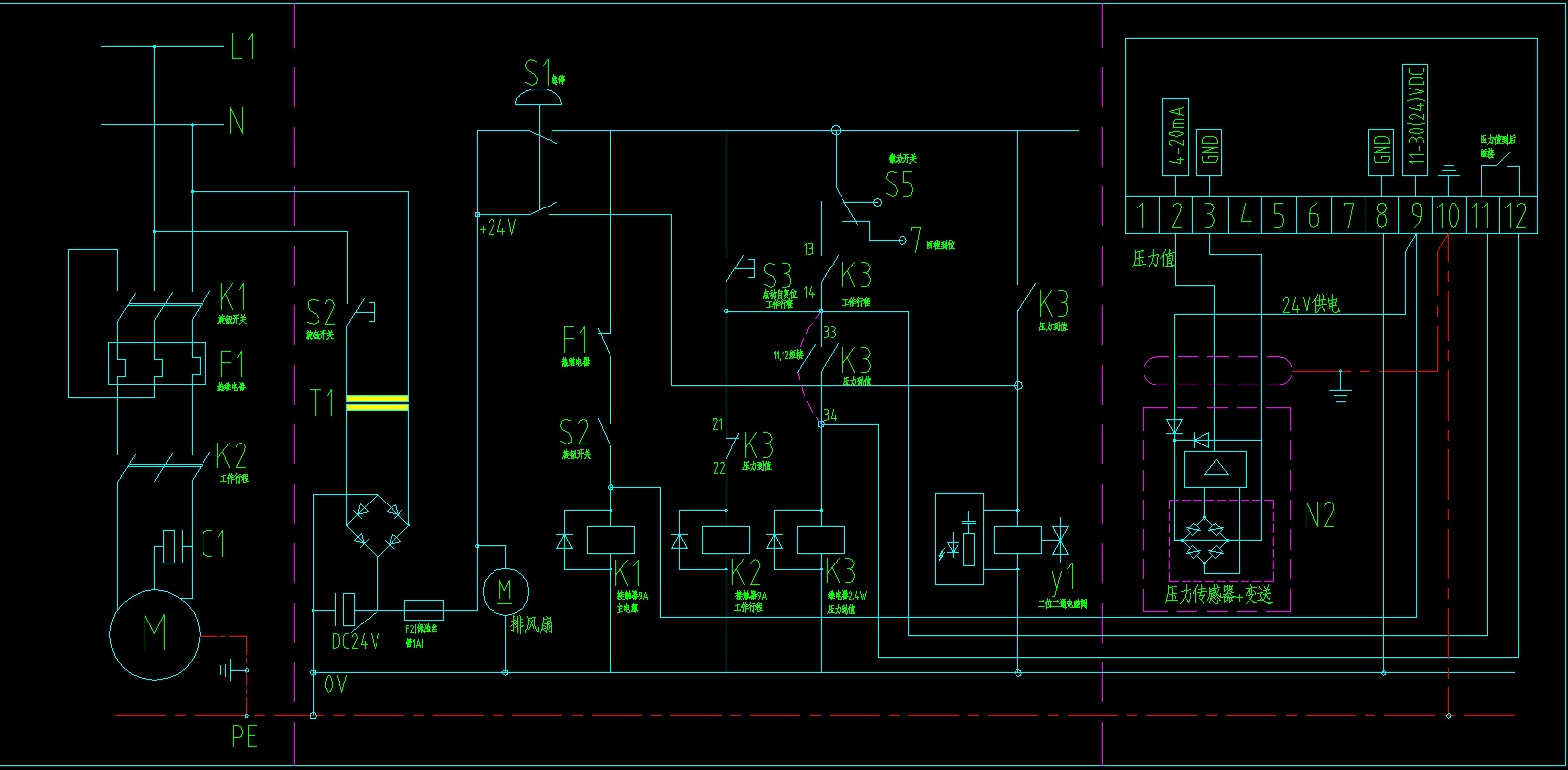Click the K3 relay coil rectangle
Screen dimensions: 1568x770
tap(821, 540)
